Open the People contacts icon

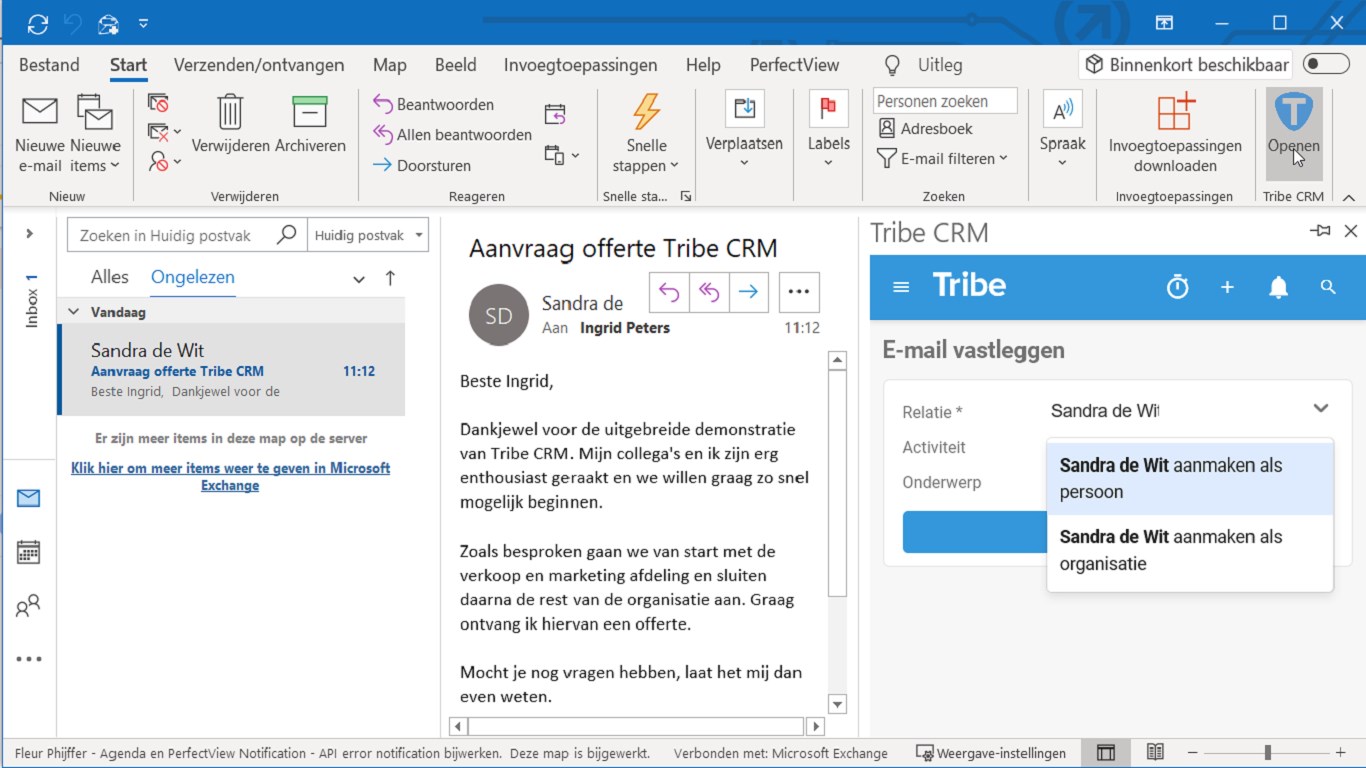click(29, 605)
